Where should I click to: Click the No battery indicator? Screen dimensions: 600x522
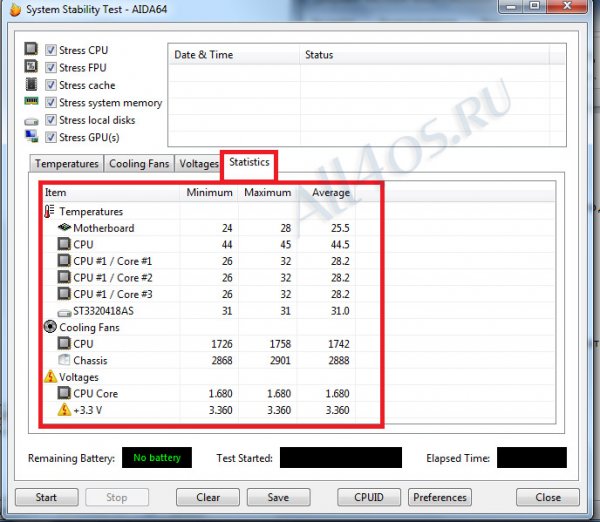coord(157,458)
